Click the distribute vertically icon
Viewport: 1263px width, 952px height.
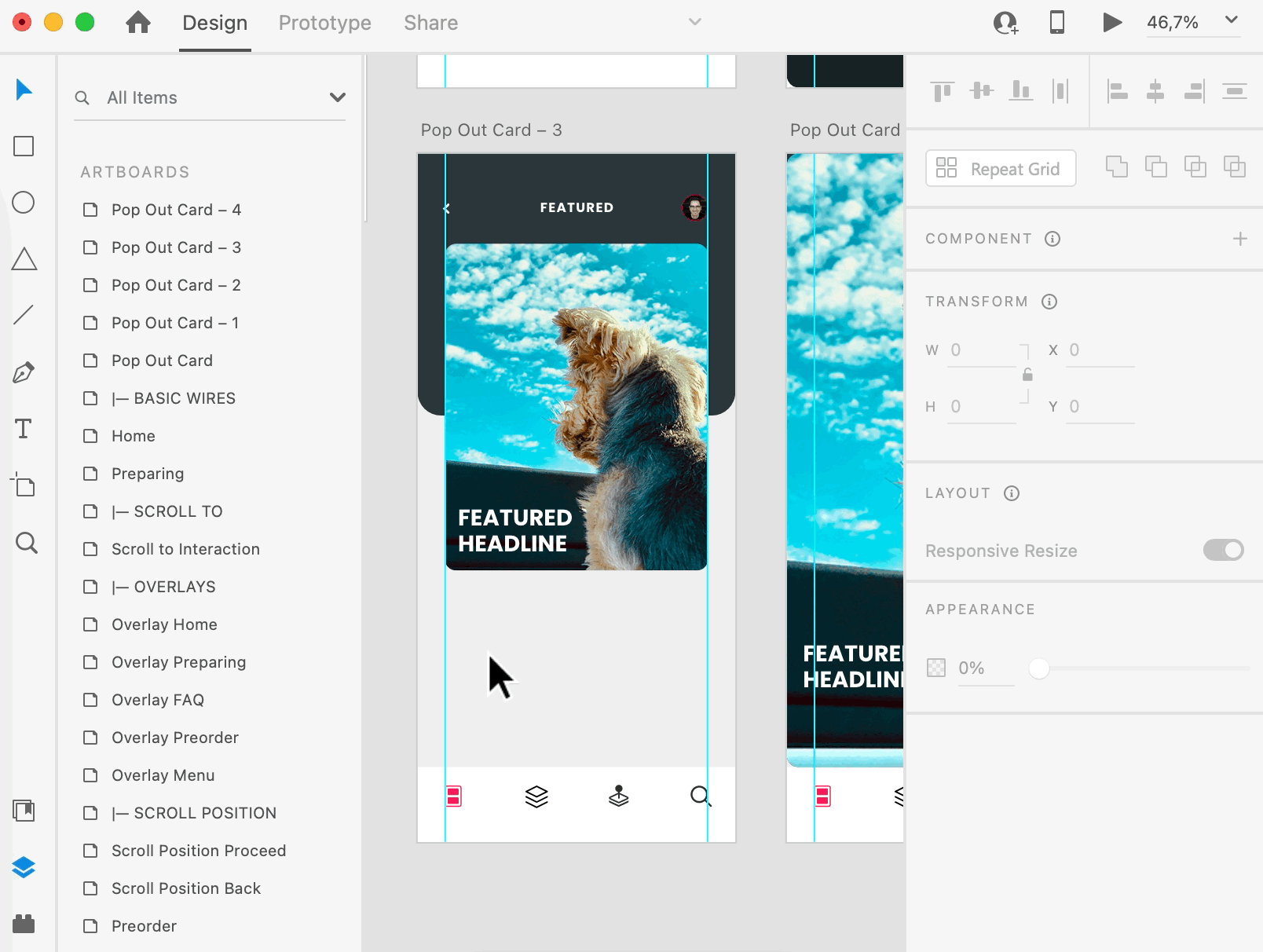pos(1235,91)
